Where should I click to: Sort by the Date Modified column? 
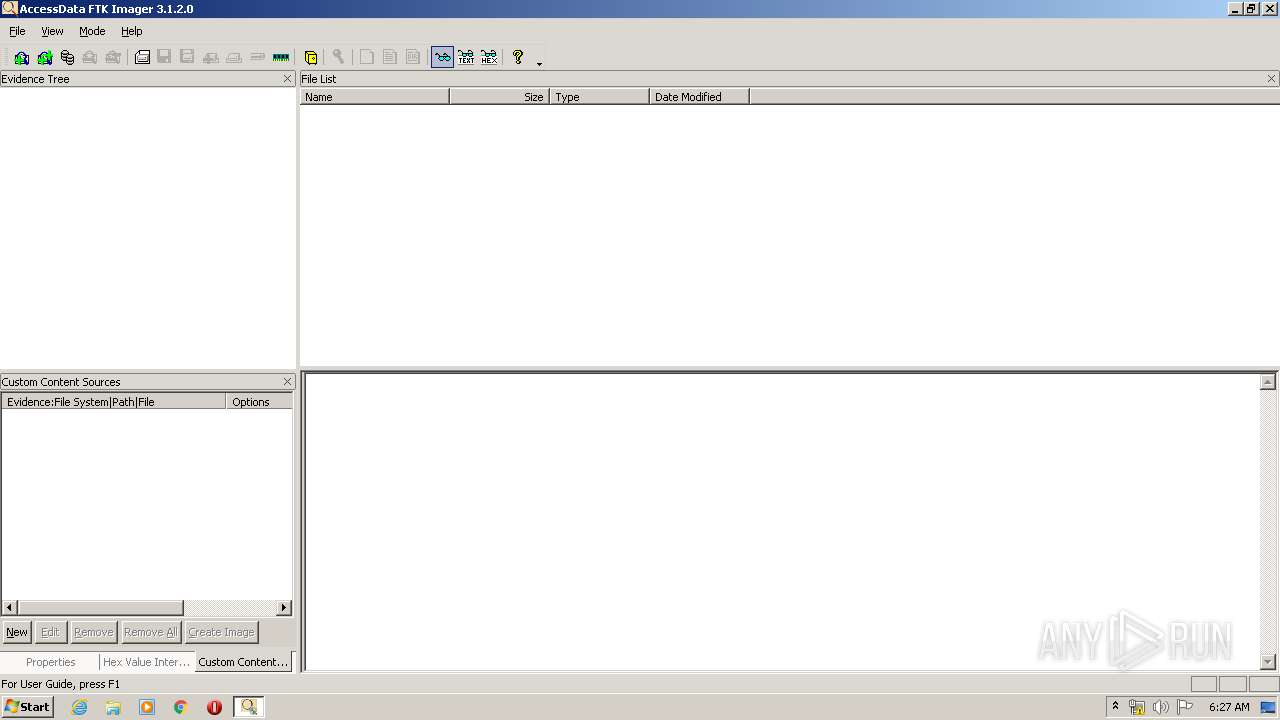click(x=700, y=97)
